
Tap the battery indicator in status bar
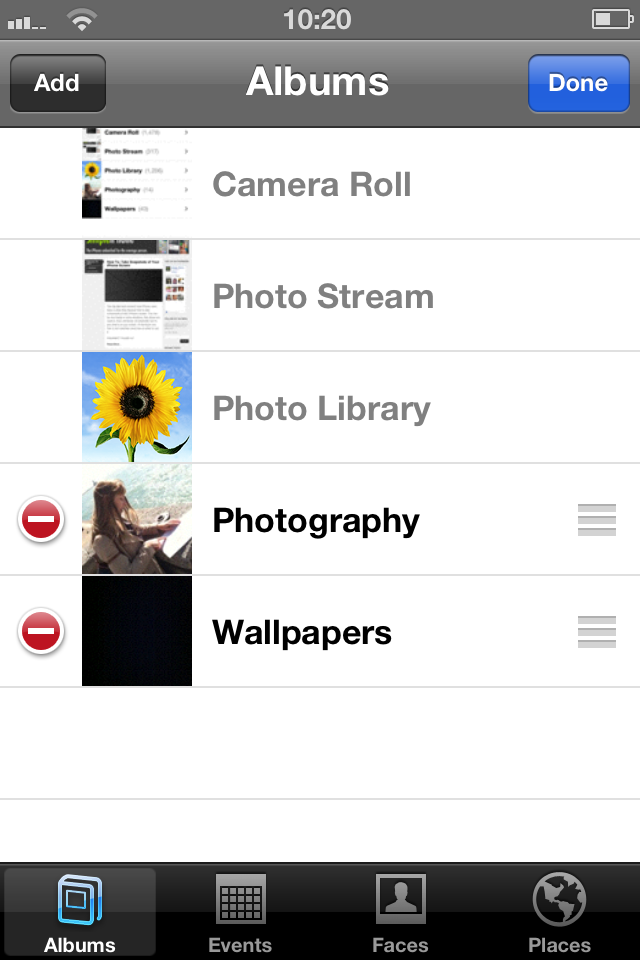click(611, 19)
